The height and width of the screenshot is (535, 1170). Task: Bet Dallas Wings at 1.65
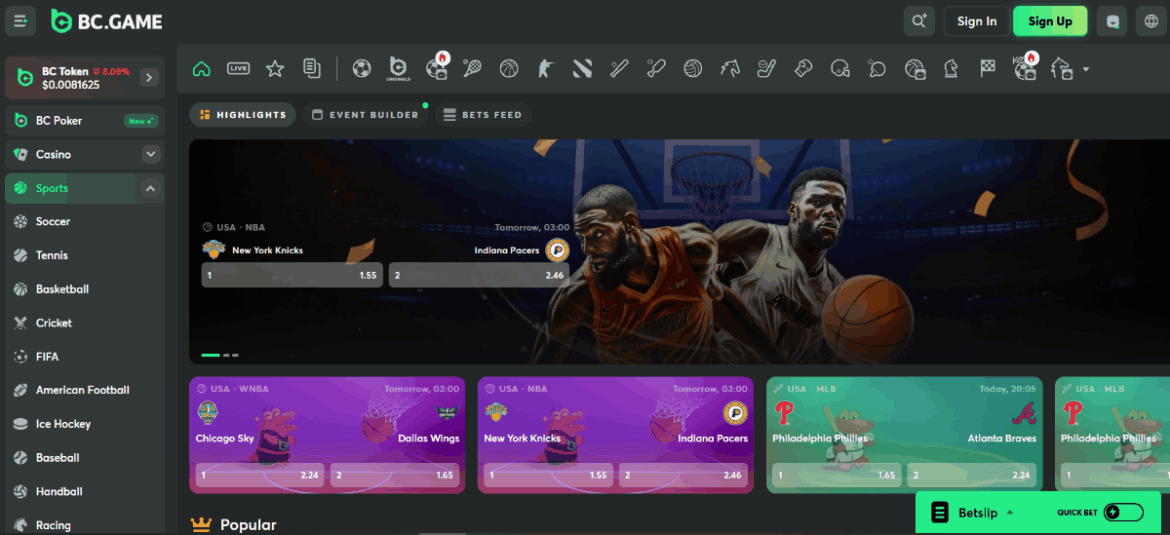395,475
